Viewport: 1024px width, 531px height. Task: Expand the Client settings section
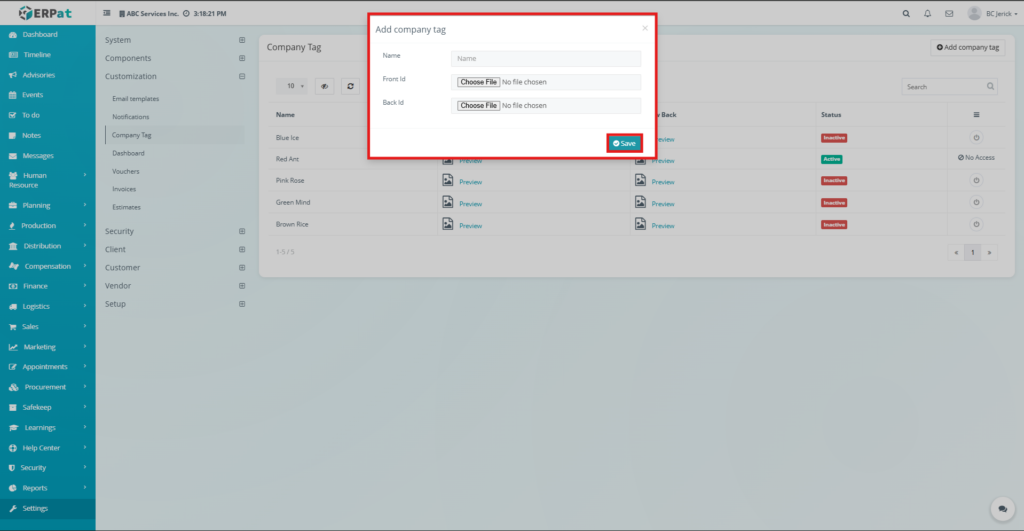click(242, 249)
